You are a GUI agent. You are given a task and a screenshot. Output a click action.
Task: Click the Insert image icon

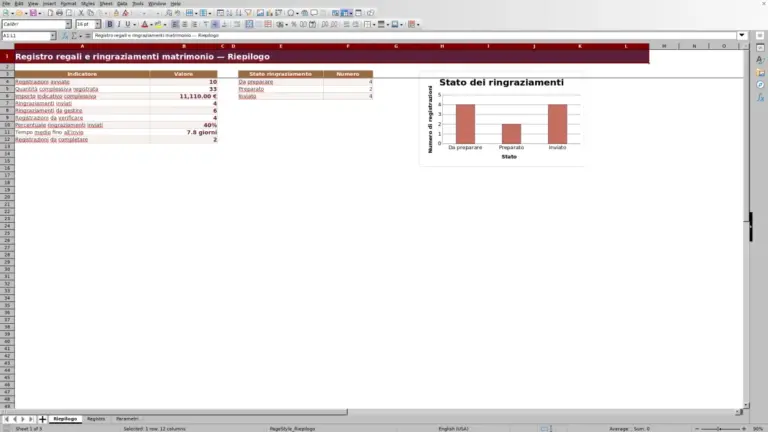click(x=260, y=13)
